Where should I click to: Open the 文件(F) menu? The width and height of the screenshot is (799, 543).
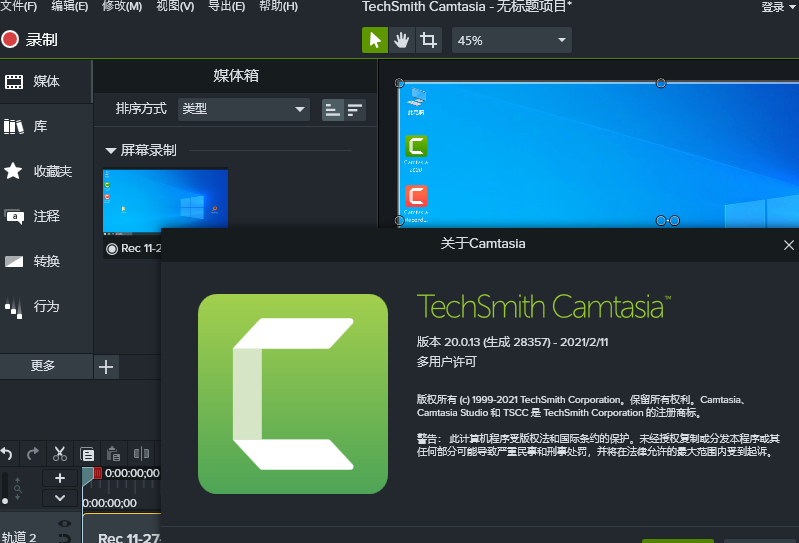pyautogui.click(x=18, y=6)
